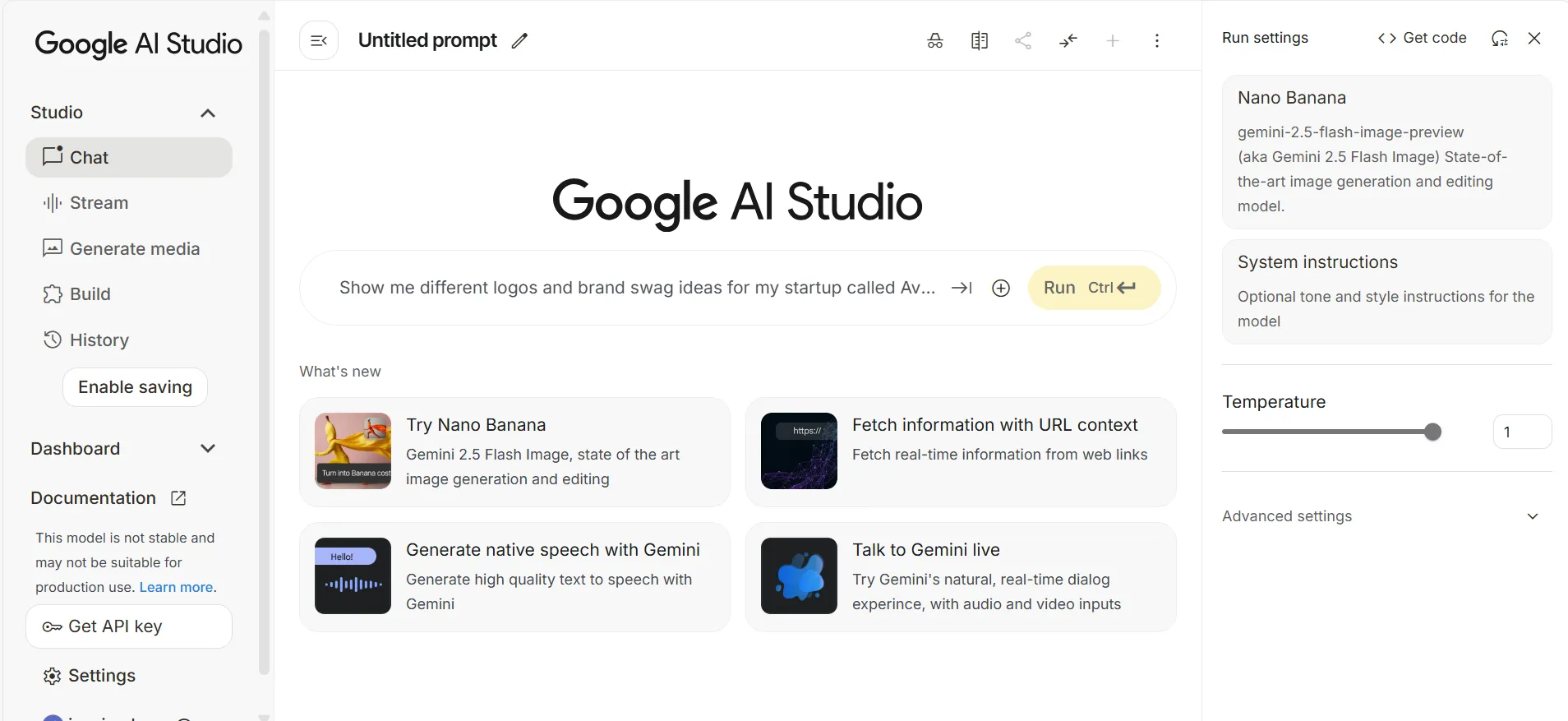Expand the Dashboard section chevron
1568x721 pixels.
tap(208, 448)
